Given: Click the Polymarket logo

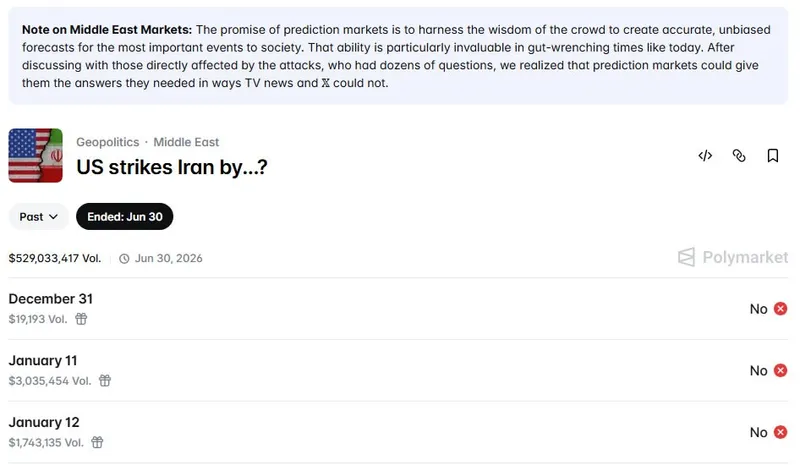Looking at the screenshot, I should [x=733, y=257].
